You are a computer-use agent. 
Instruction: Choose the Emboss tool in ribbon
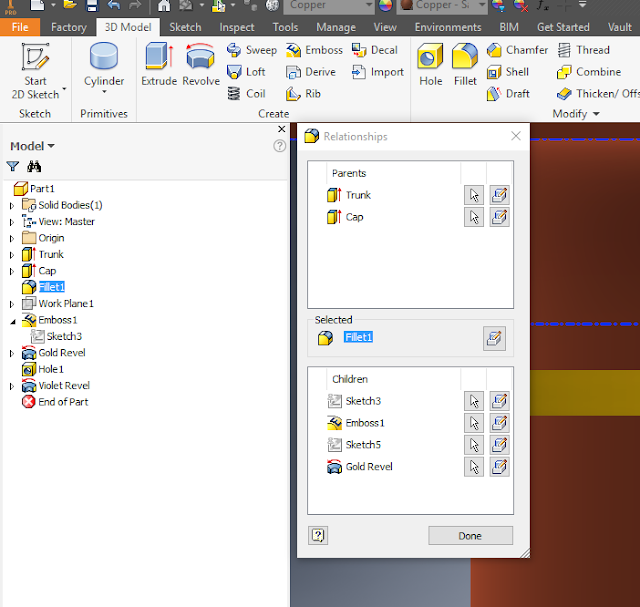click(314, 50)
